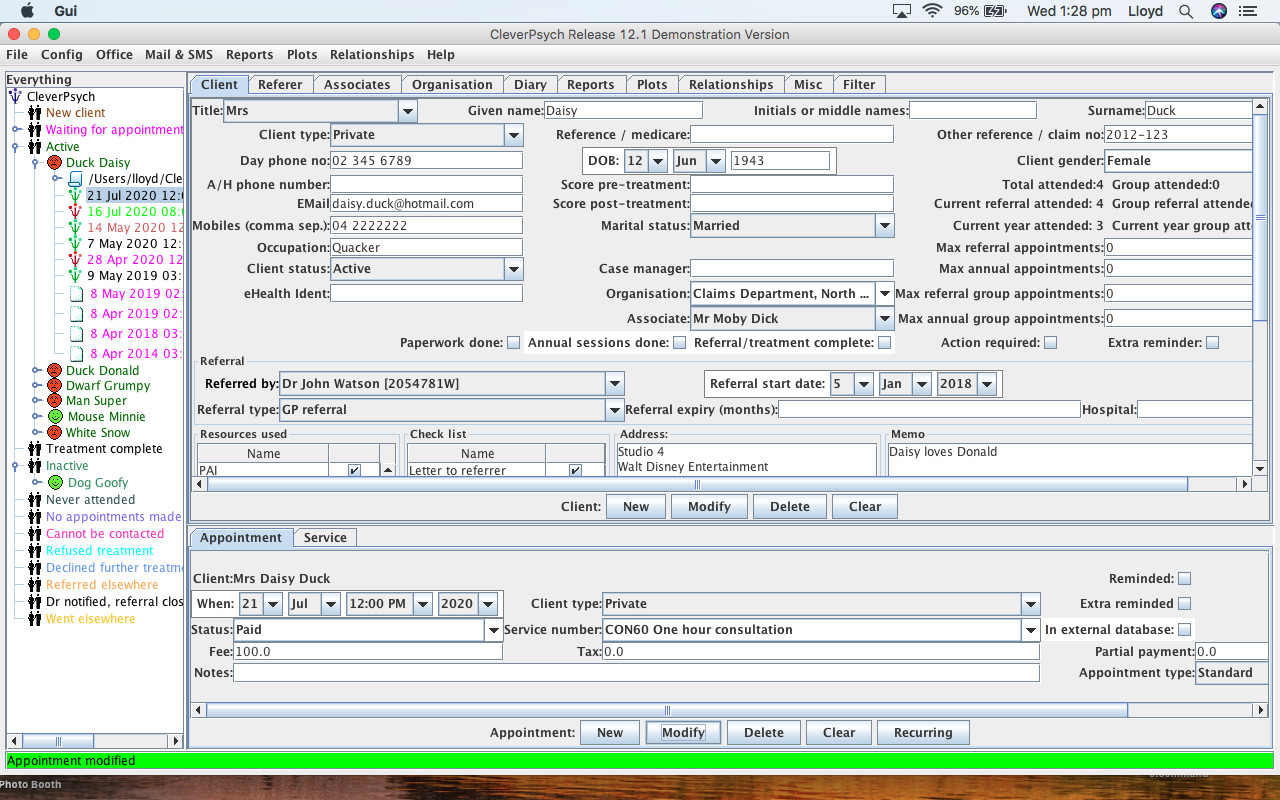Viewport: 1280px width, 800px height.
Task: Click the appointment icon for 16 Jul 2020
Action: point(75,211)
